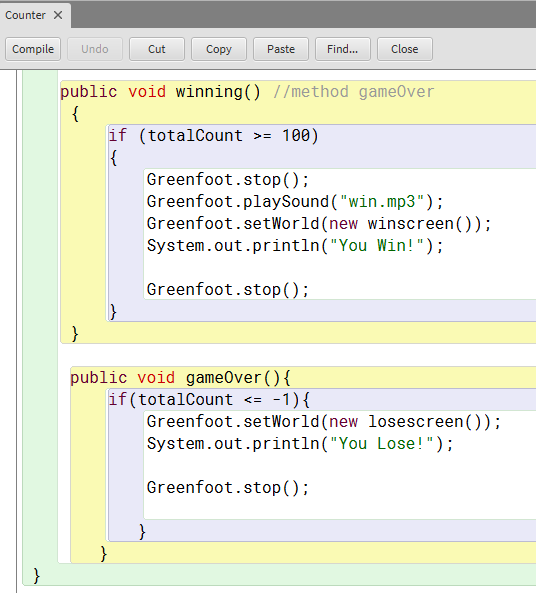This screenshot has width=536, height=593.
Task: Click the setWorld(new winscreen()) line
Action: pos(319,224)
